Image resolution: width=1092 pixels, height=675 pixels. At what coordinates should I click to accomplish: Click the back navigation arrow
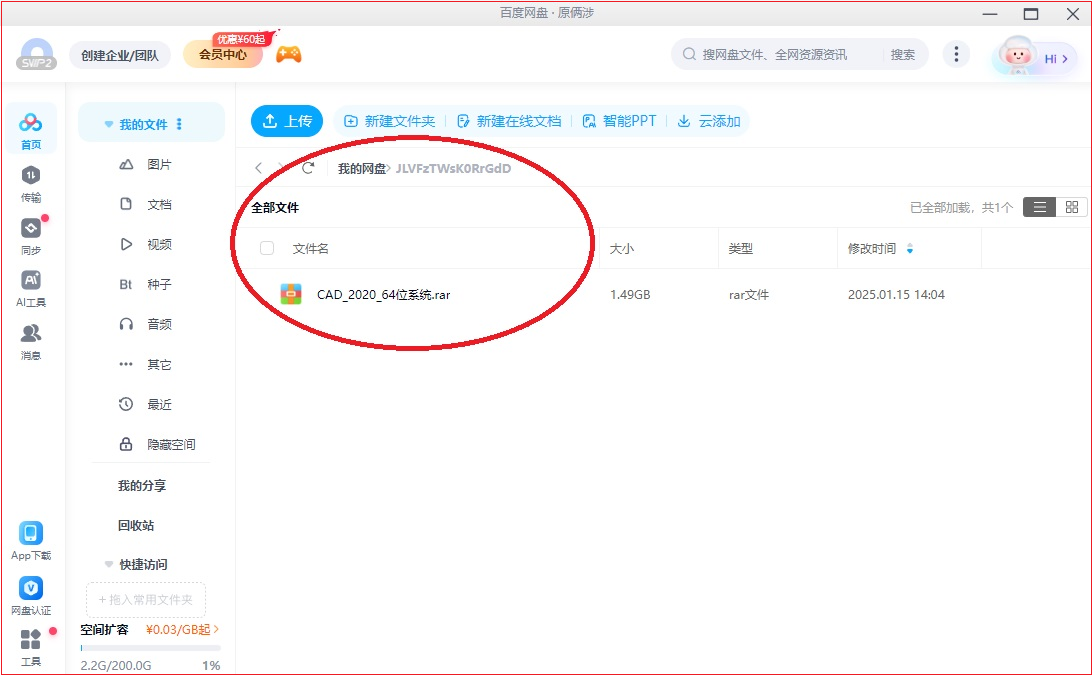[x=258, y=168]
